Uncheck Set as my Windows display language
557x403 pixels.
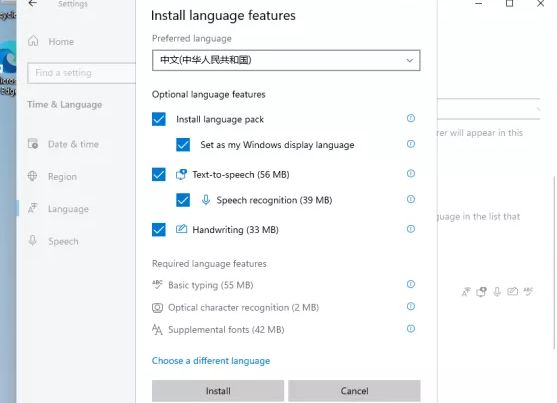click(x=183, y=145)
